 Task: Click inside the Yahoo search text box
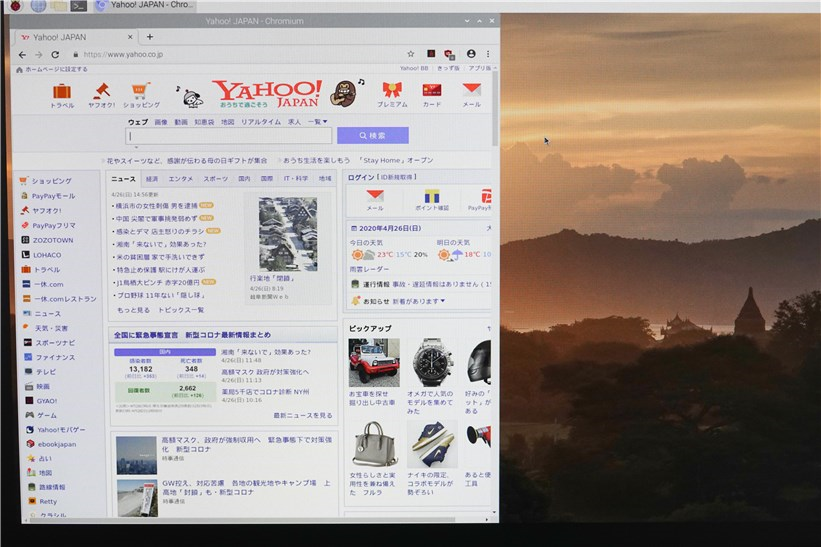pos(229,136)
